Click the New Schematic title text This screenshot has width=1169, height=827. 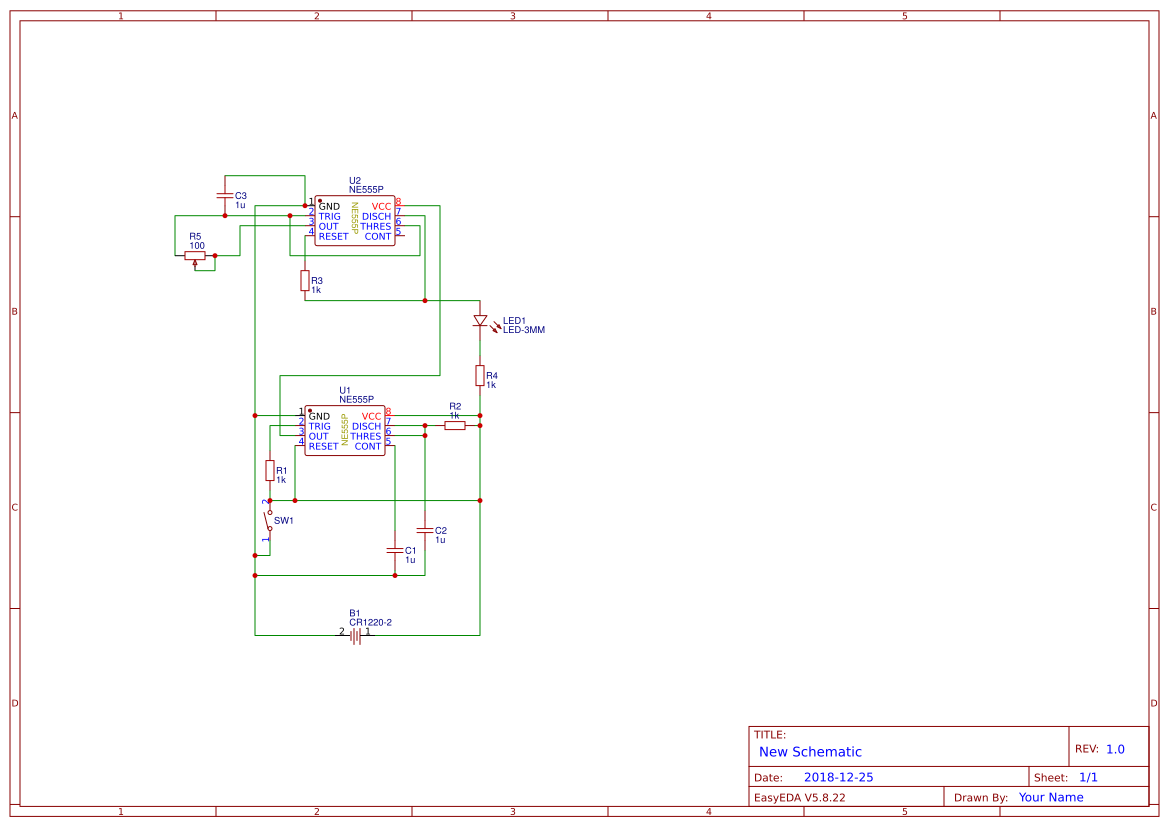[x=810, y=752]
